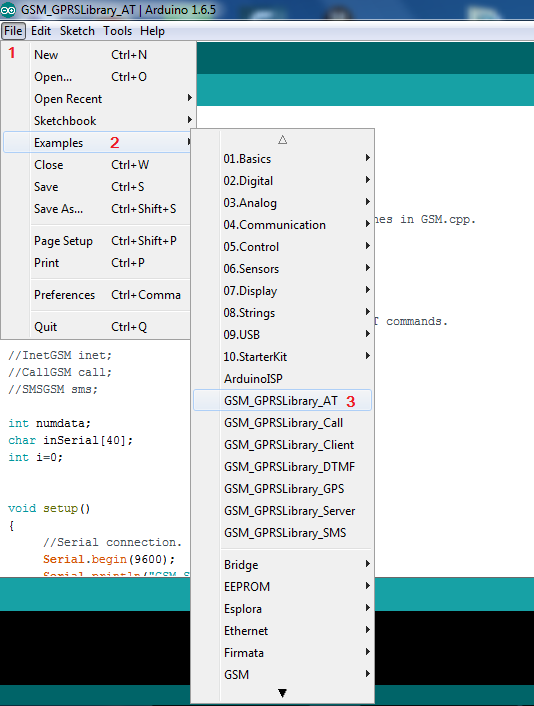This screenshot has height=706, width=534.
Task: Expand Ethernet library examples
Action: pyautogui.click(x=282, y=631)
